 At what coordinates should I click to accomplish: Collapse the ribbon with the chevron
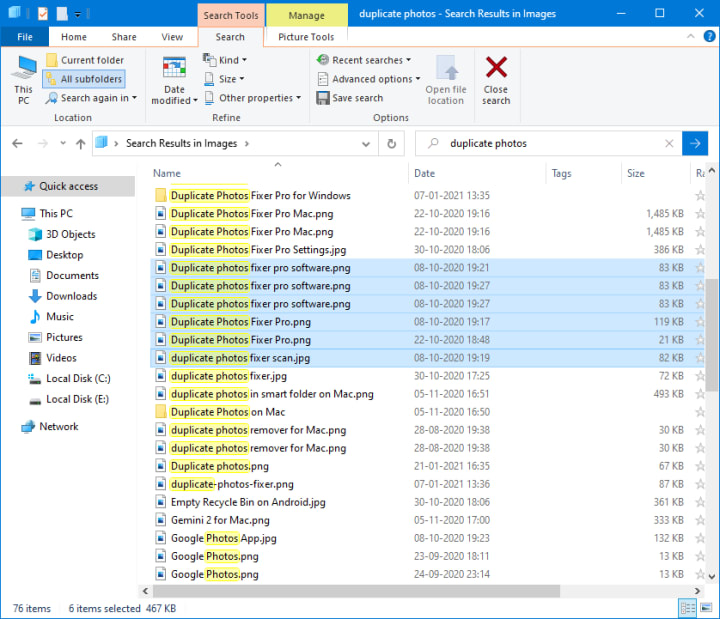tap(690, 36)
